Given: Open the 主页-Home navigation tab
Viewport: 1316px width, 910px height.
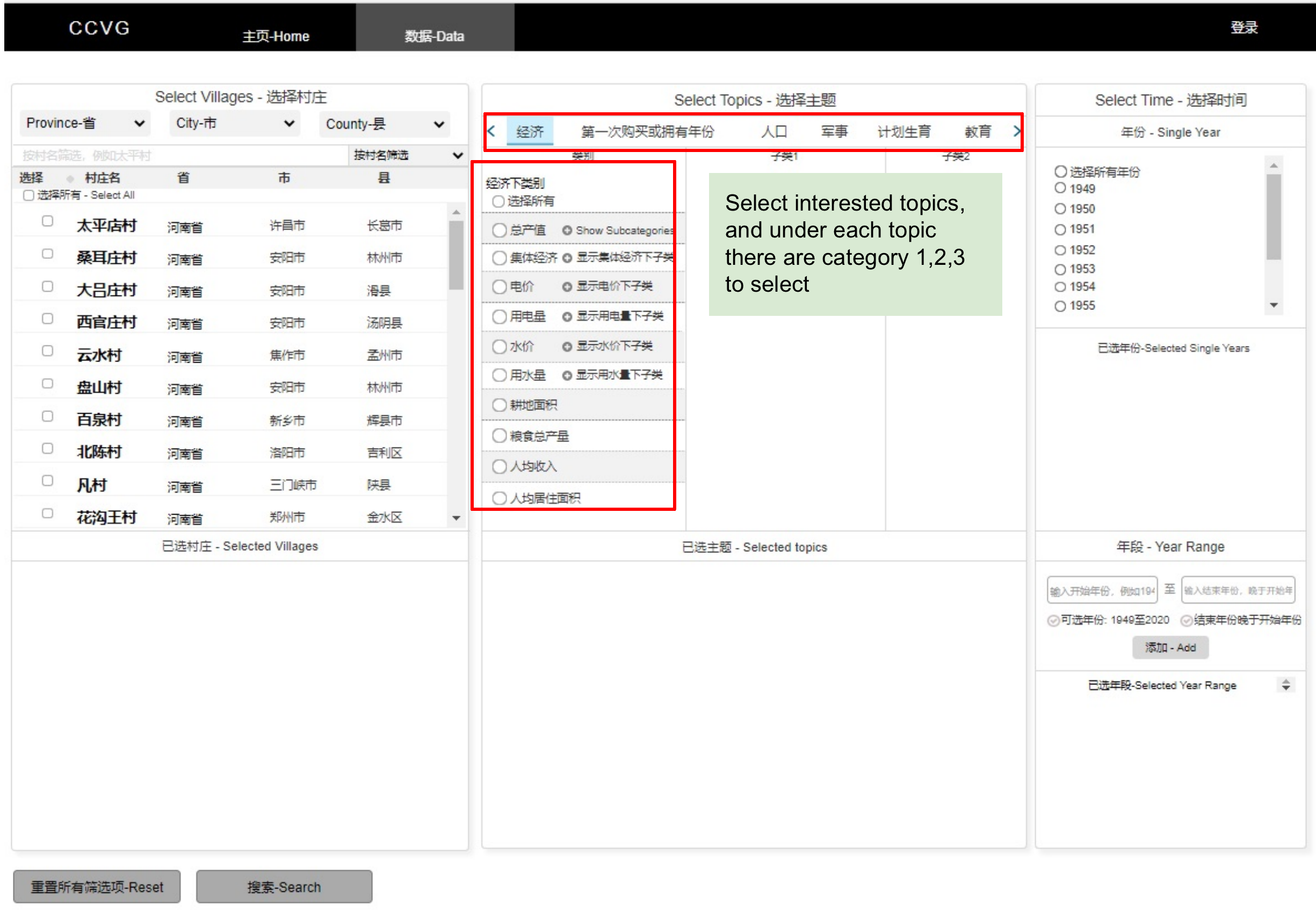Looking at the screenshot, I should pyautogui.click(x=276, y=36).
